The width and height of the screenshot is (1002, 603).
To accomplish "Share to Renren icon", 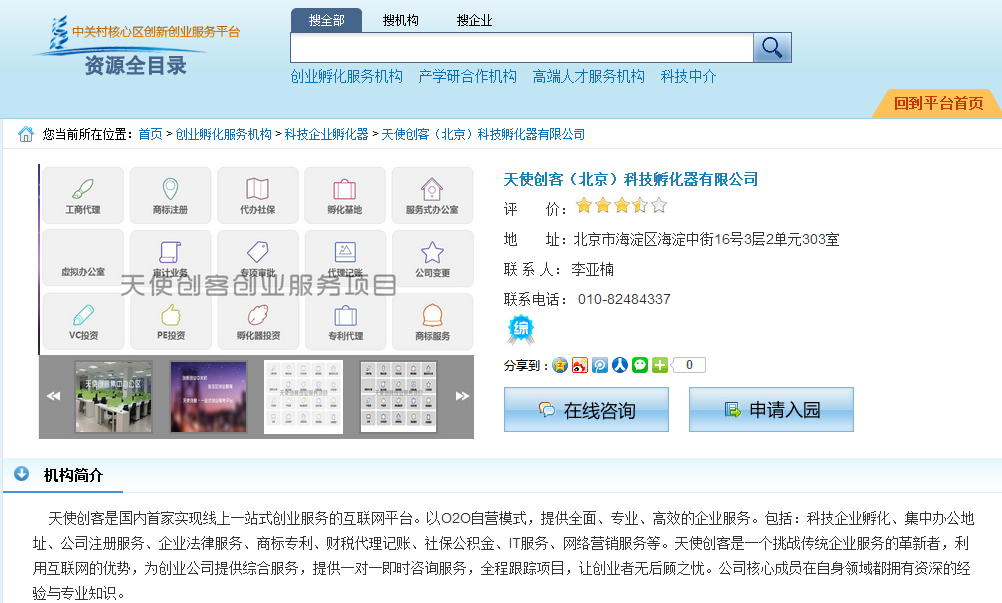I will 620,365.
